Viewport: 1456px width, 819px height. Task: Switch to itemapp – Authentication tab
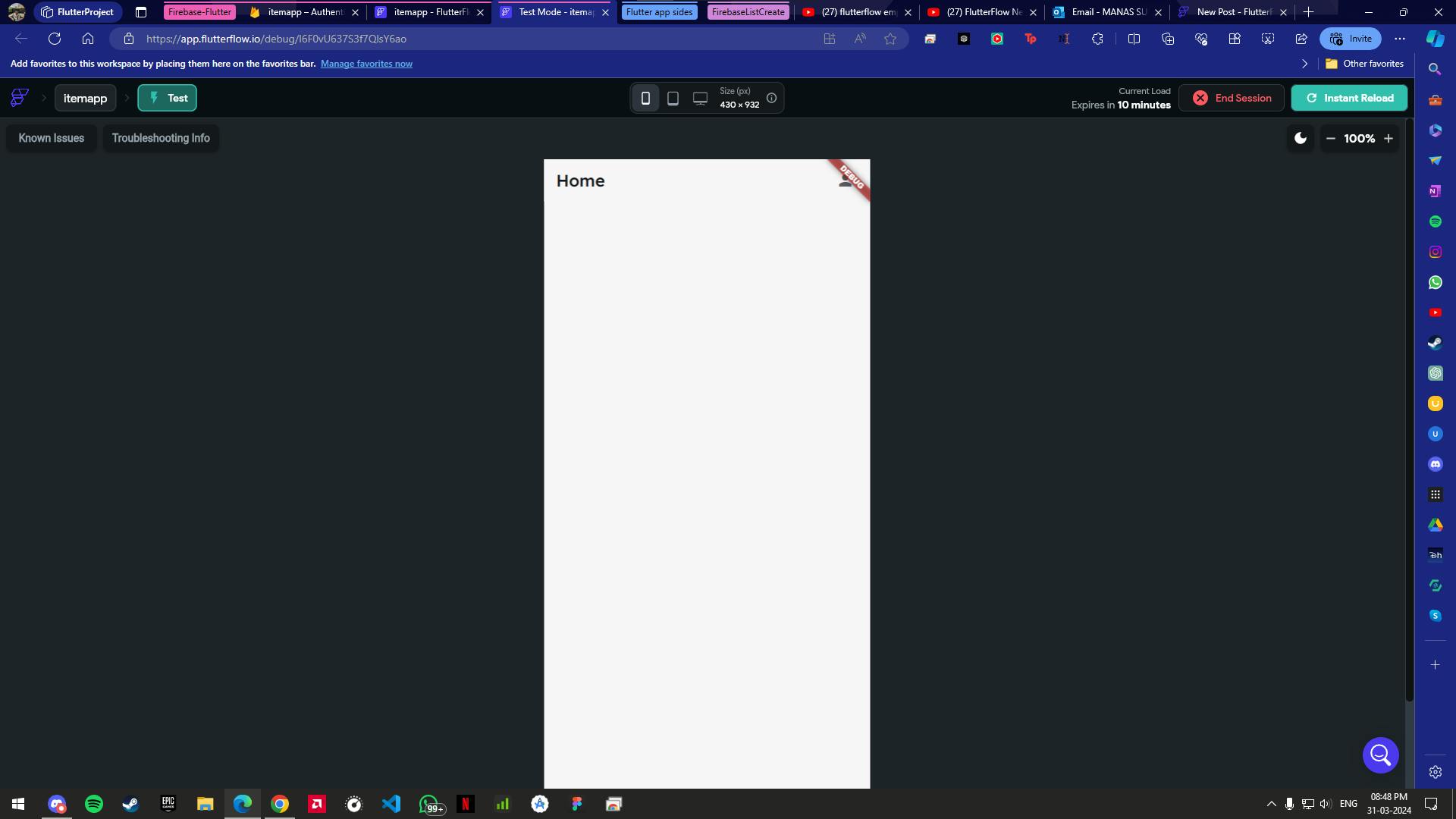pyautogui.click(x=303, y=12)
